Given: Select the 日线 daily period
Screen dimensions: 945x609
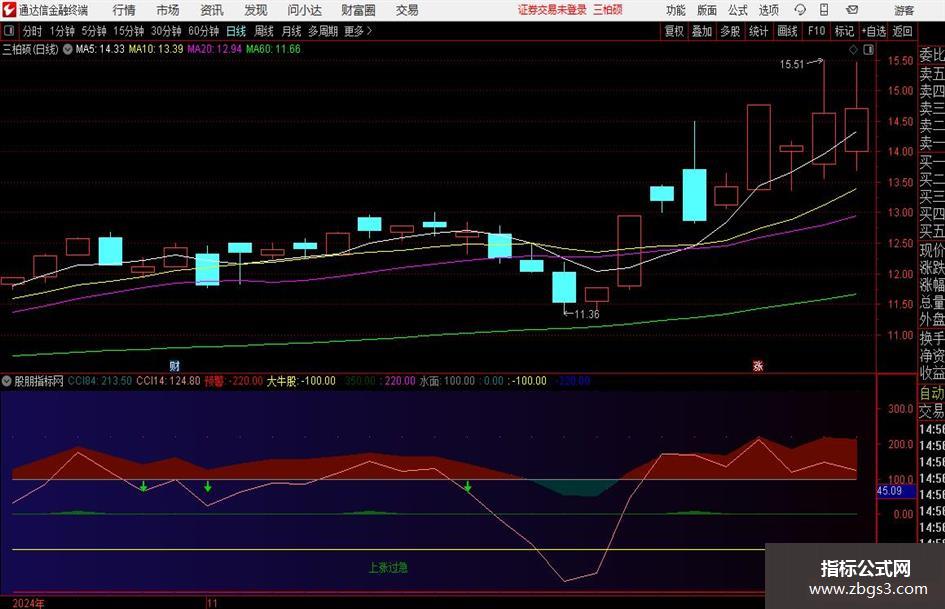Looking at the screenshot, I should [x=236, y=31].
